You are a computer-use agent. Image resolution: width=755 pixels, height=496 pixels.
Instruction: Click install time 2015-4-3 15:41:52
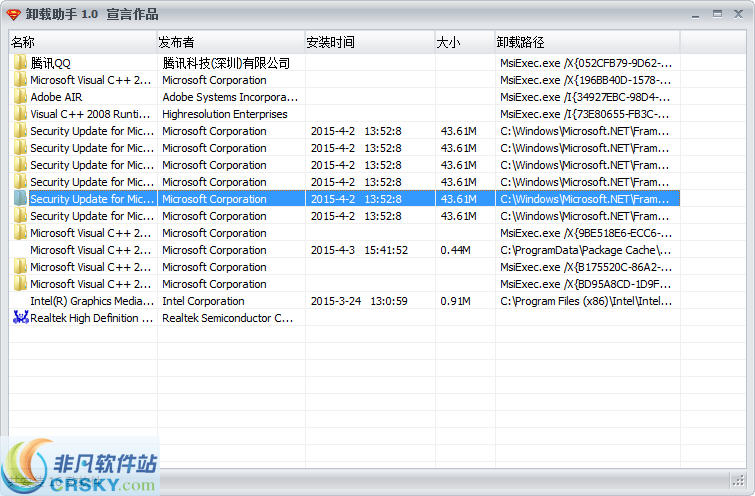click(359, 250)
